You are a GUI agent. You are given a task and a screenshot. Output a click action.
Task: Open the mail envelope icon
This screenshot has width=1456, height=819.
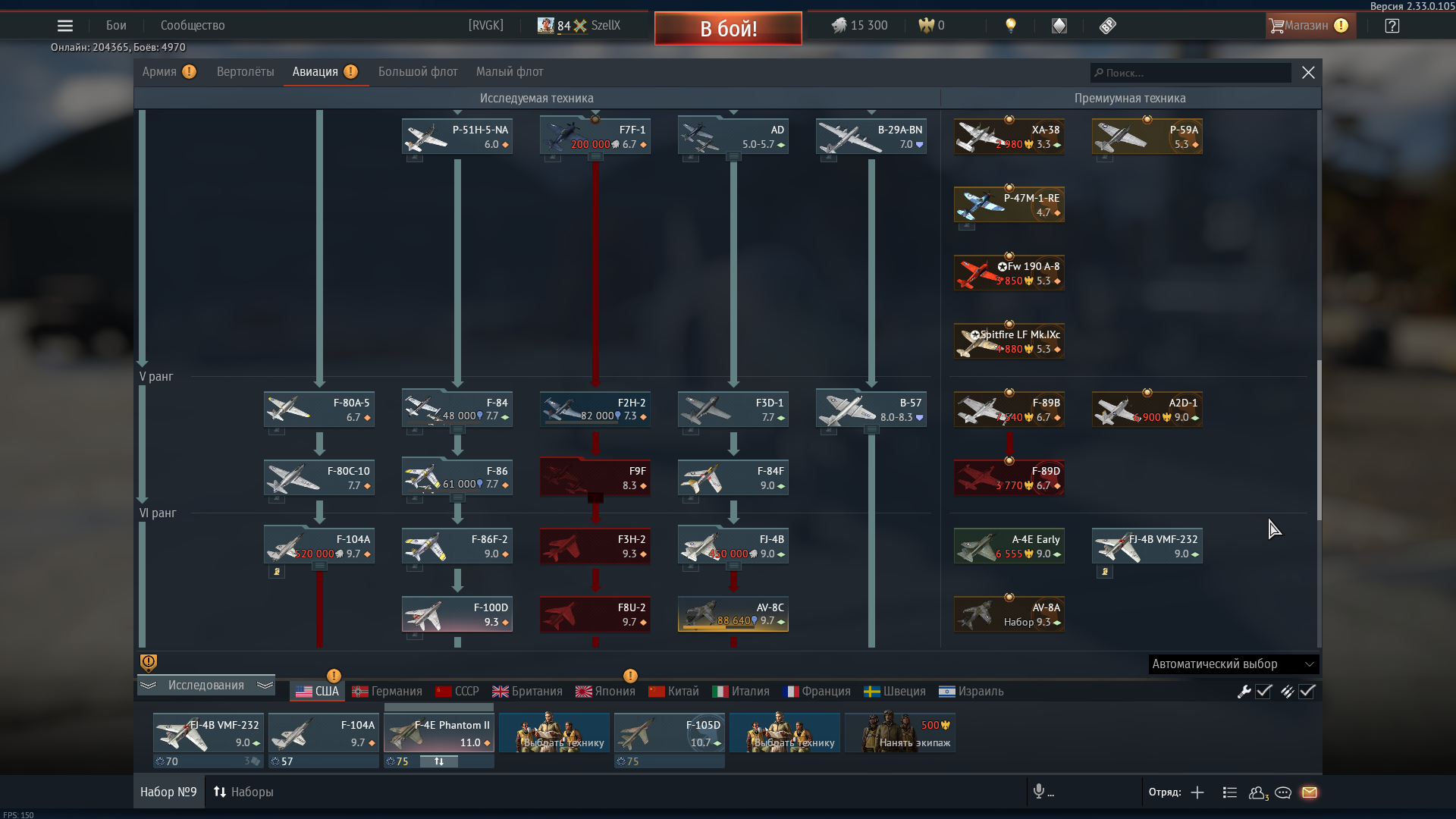(x=1310, y=792)
